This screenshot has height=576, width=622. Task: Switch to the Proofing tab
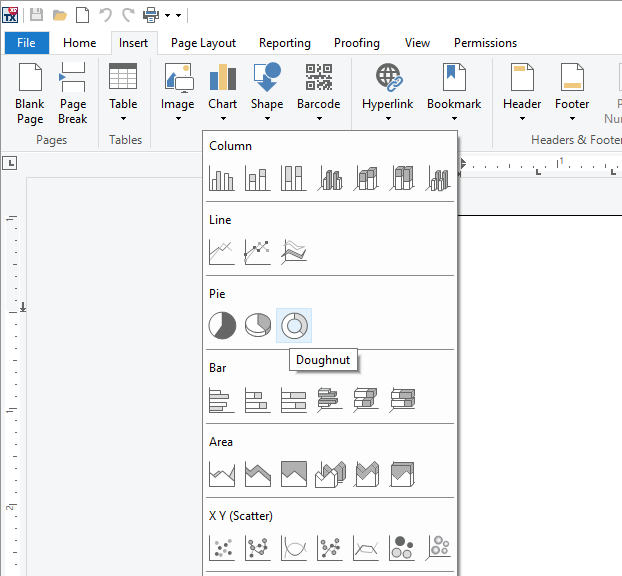coord(357,43)
